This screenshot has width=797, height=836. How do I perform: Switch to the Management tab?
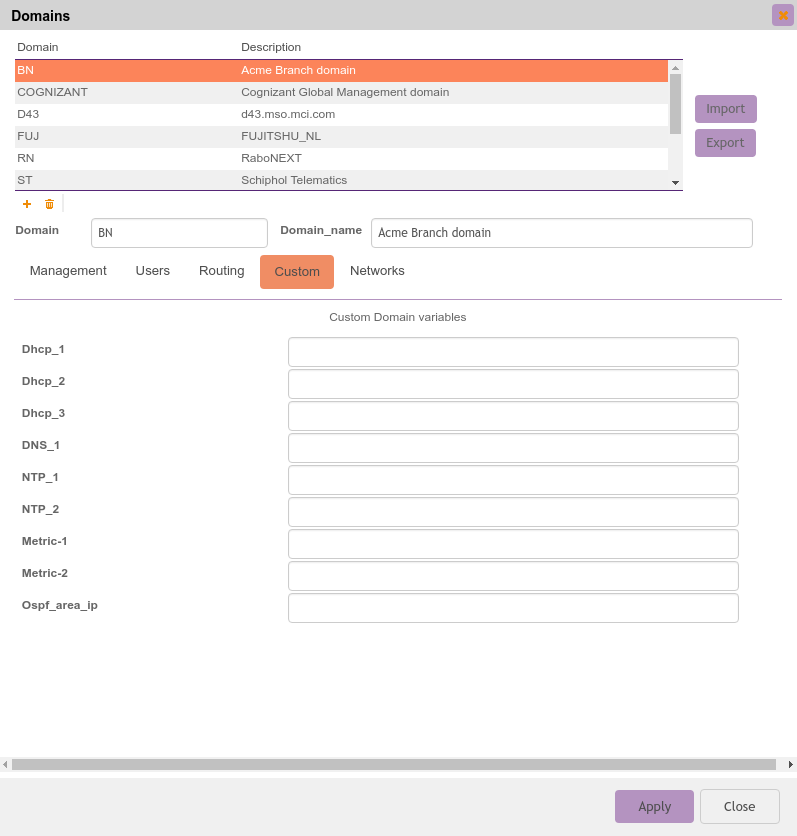pyautogui.click(x=68, y=271)
